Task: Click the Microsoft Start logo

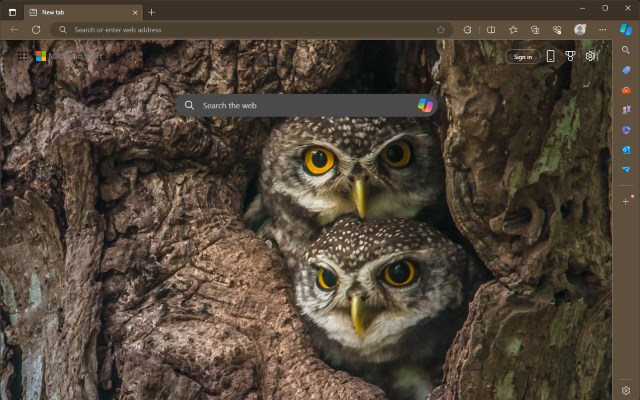Action: pos(69,56)
